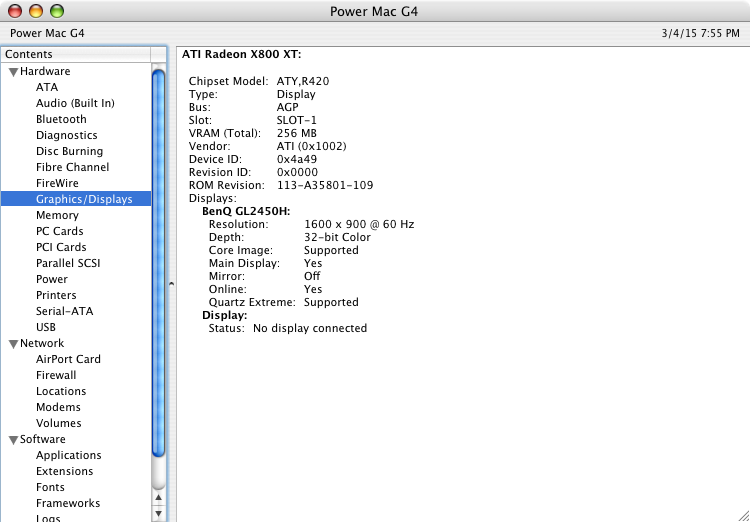Select Graphics/Displays entry
Viewport: 750px width, 522px height.
76,199
